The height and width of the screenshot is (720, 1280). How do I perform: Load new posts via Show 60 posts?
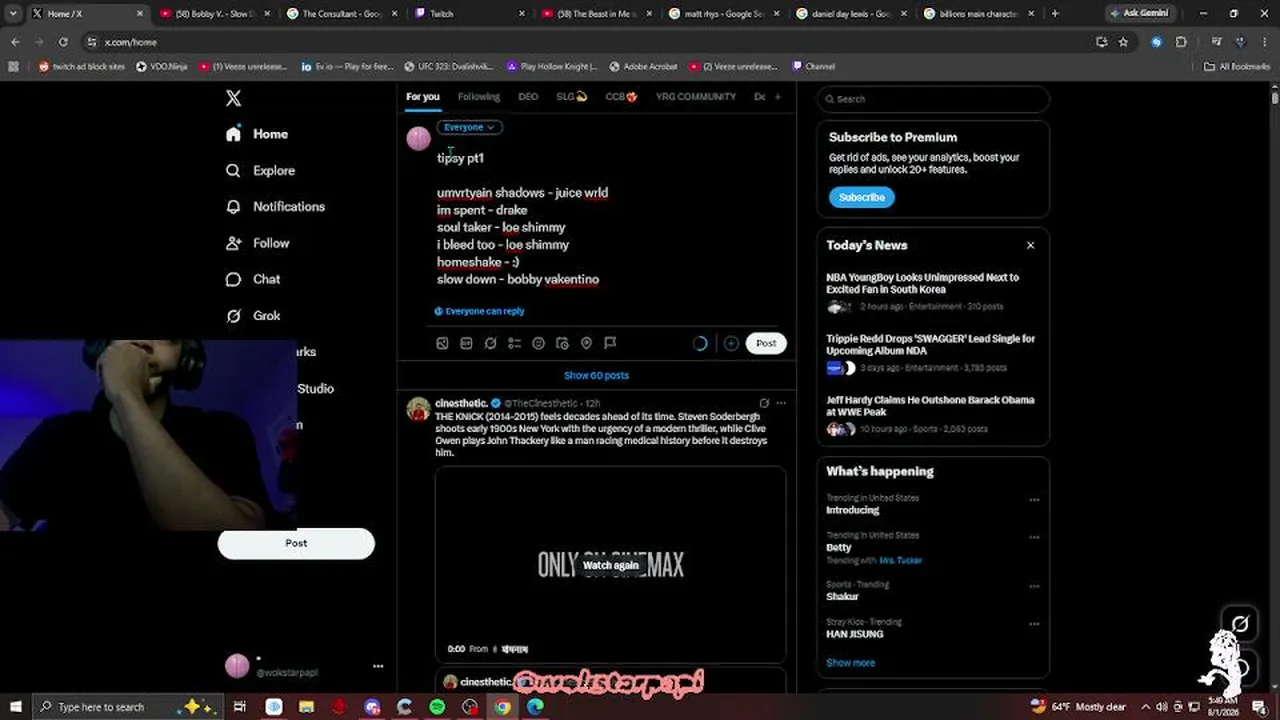[x=596, y=376]
